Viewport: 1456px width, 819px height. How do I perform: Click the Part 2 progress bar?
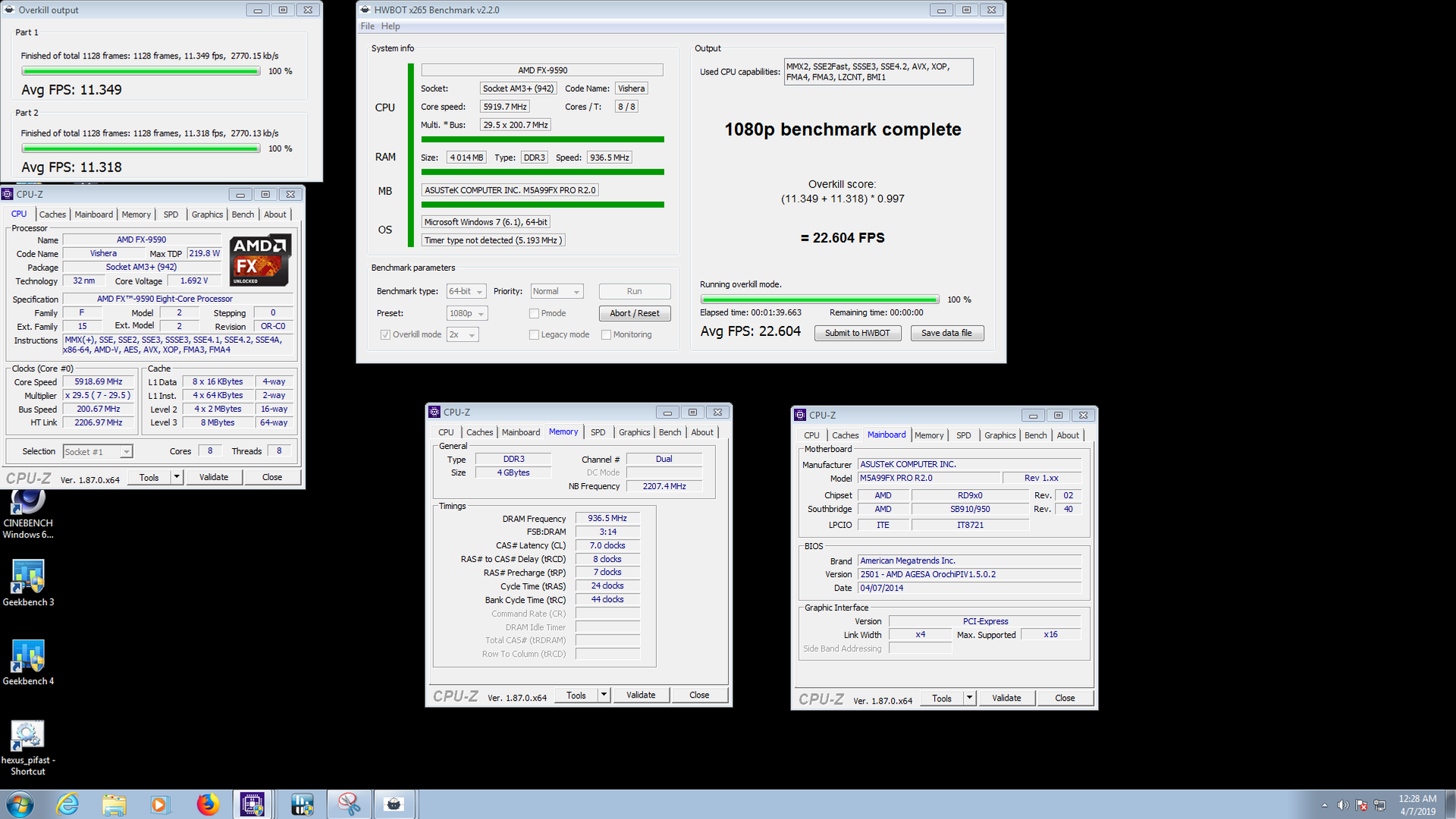(141, 149)
